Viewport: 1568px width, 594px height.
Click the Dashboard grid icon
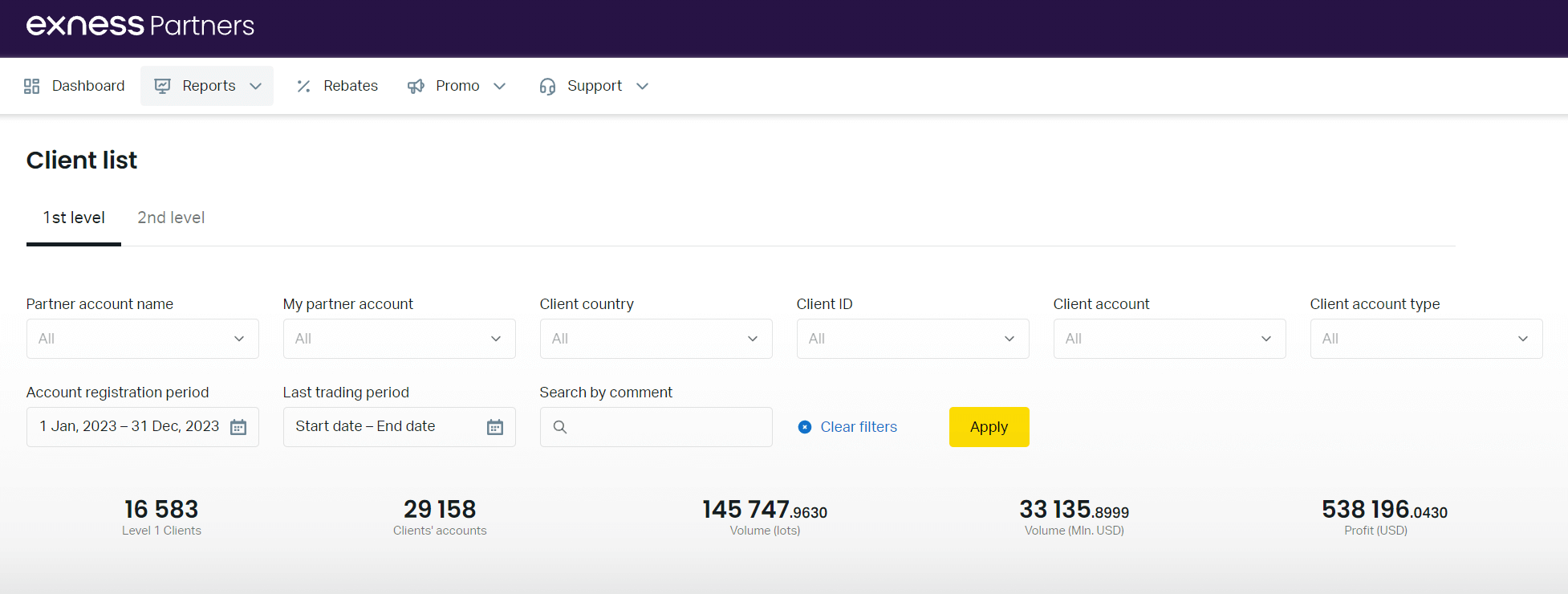click(x=32, y=86)
